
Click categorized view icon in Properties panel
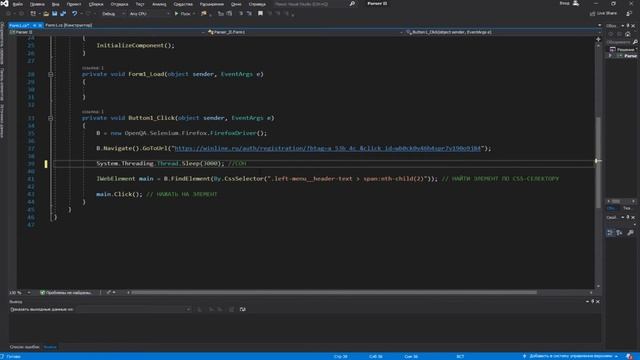pyautogui.click(x=610, y=233)
